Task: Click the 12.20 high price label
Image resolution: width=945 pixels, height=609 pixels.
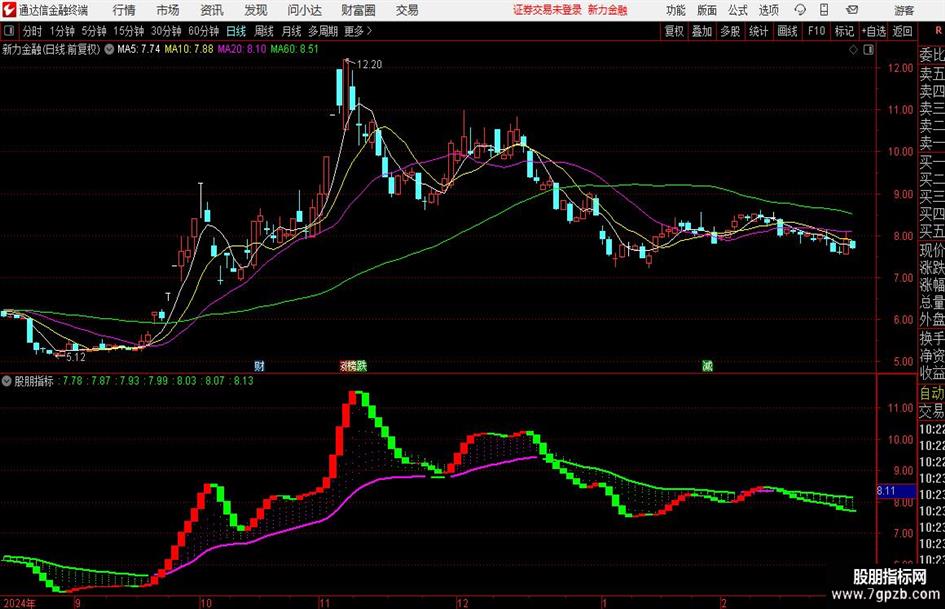Action: 369,65
